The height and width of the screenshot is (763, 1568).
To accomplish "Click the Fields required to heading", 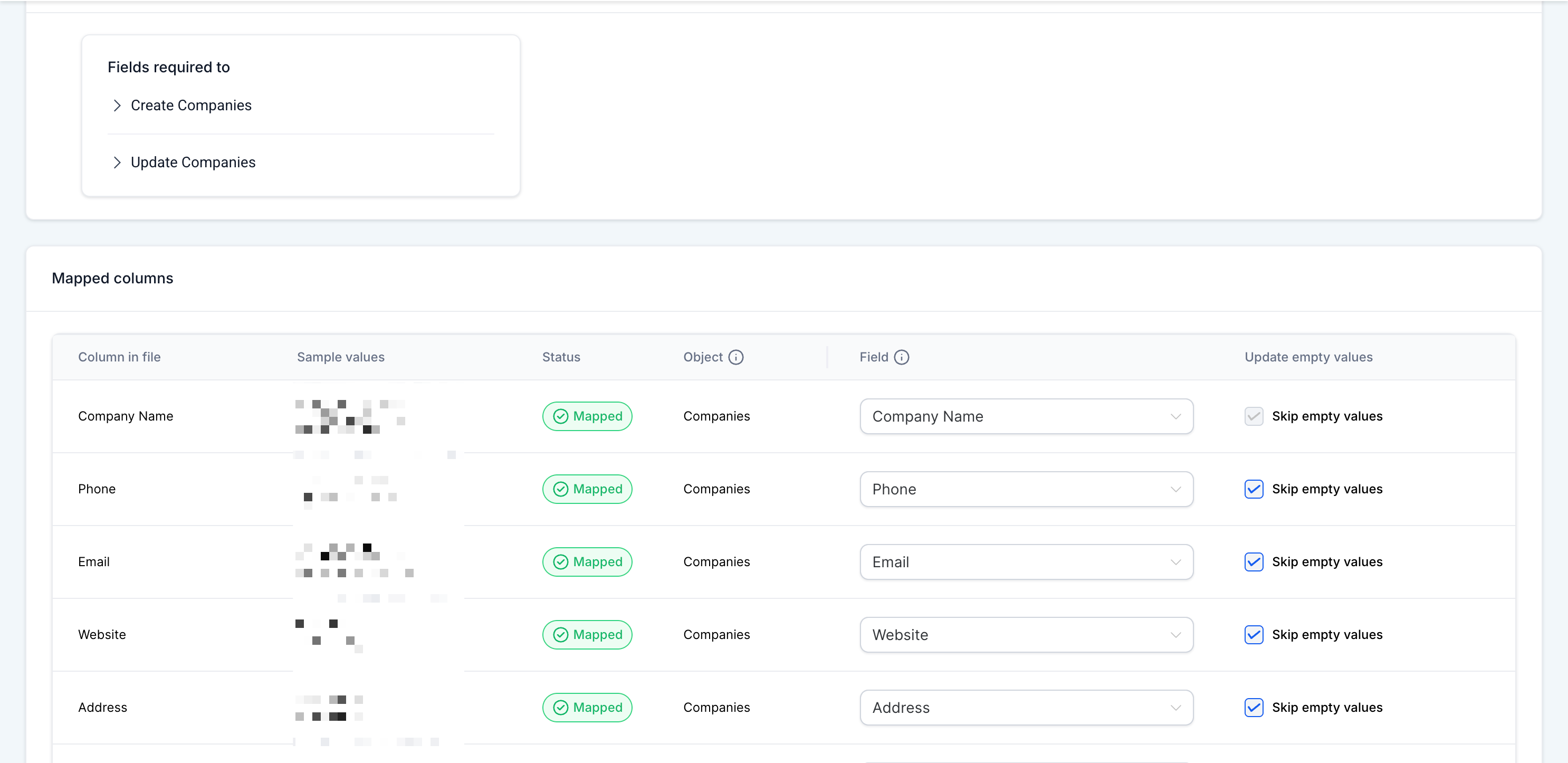I will point(169,67).
